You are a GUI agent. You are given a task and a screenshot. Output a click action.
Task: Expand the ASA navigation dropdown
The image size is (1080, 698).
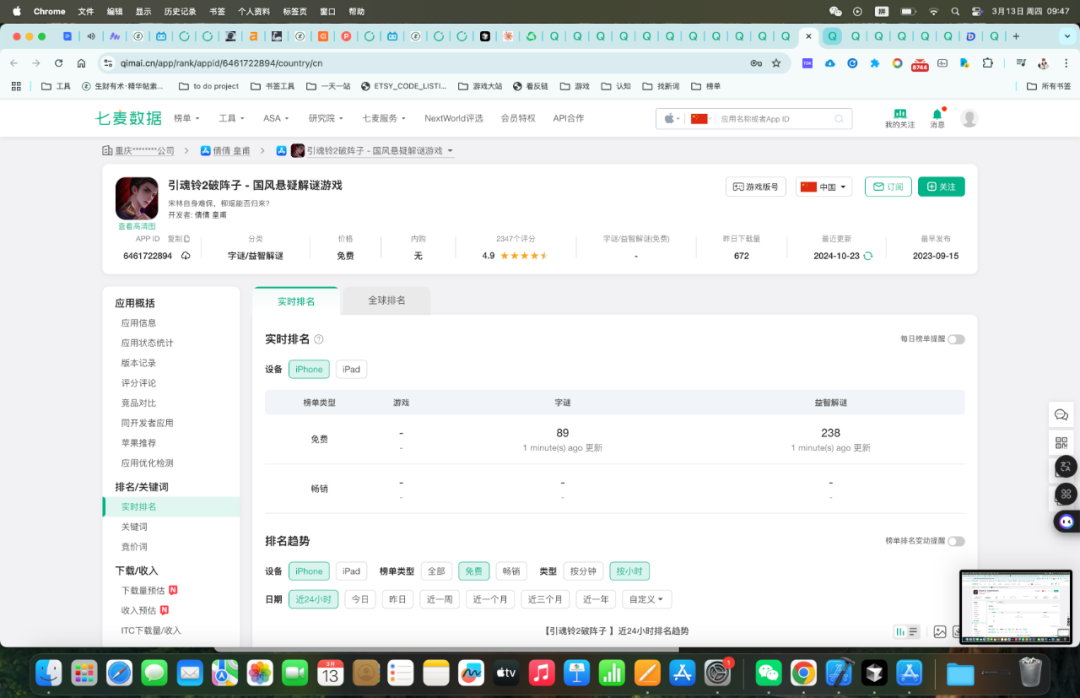click(x=276, y=118)
